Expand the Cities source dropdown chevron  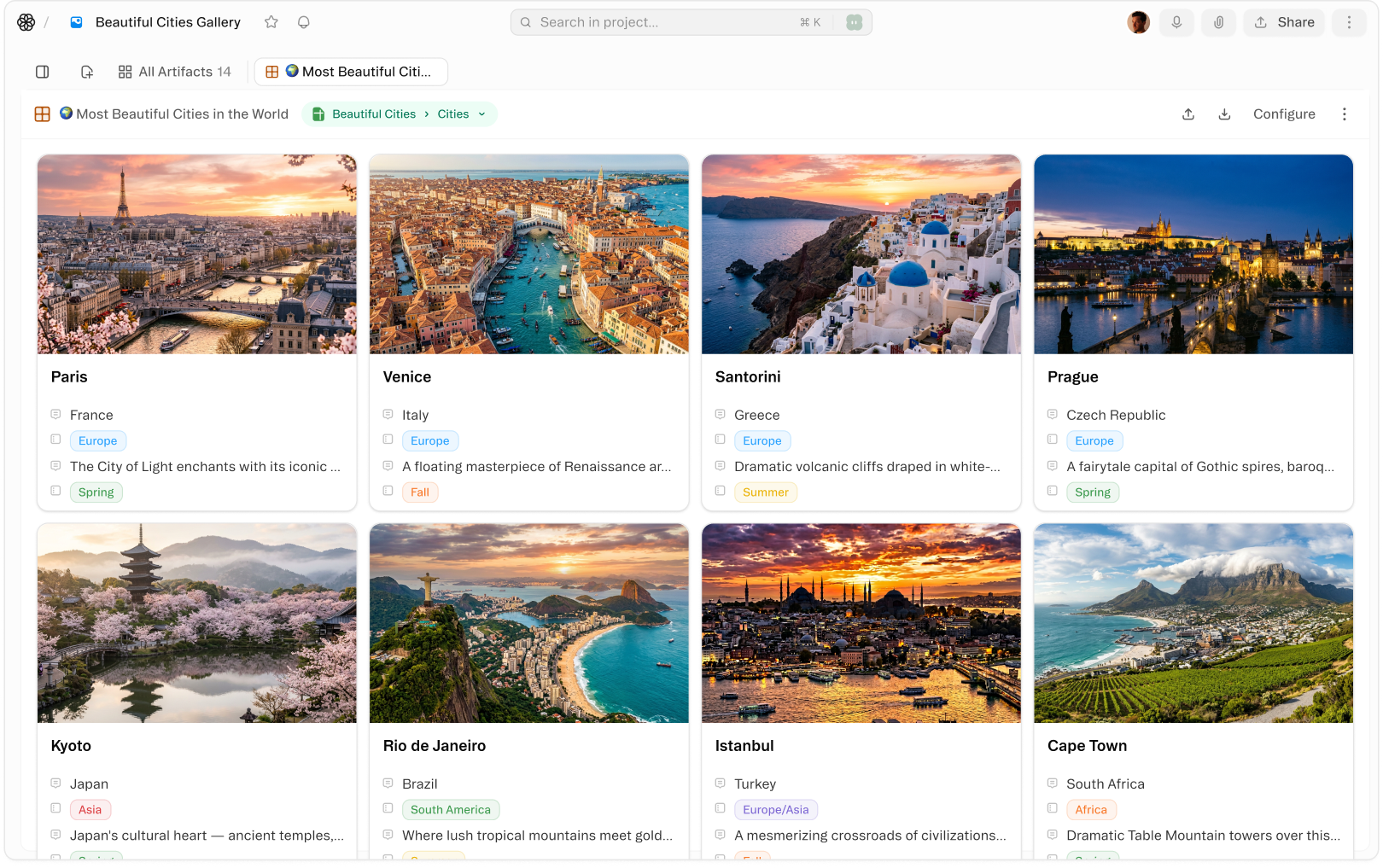(x=482, y=114)
